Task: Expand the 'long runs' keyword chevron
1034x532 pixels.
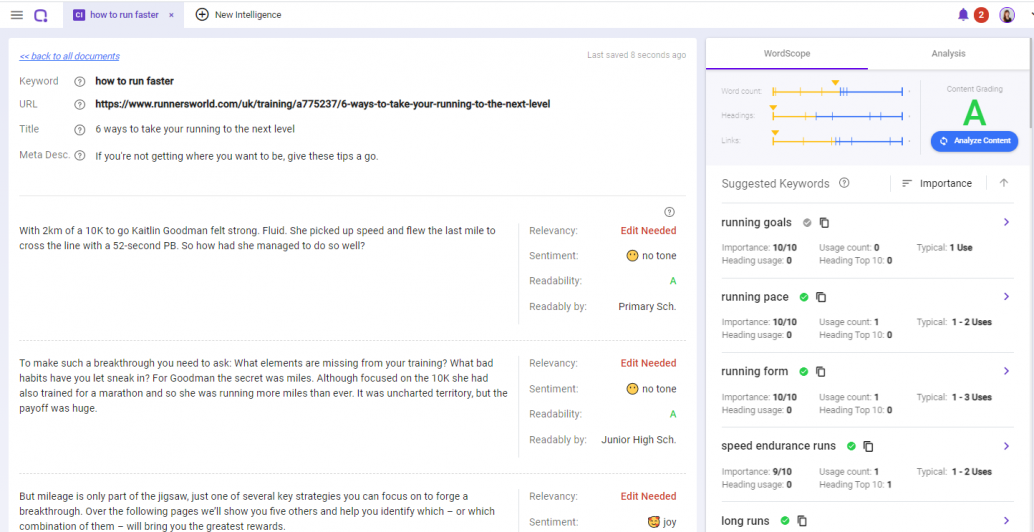Action: tap(1006, 521)
